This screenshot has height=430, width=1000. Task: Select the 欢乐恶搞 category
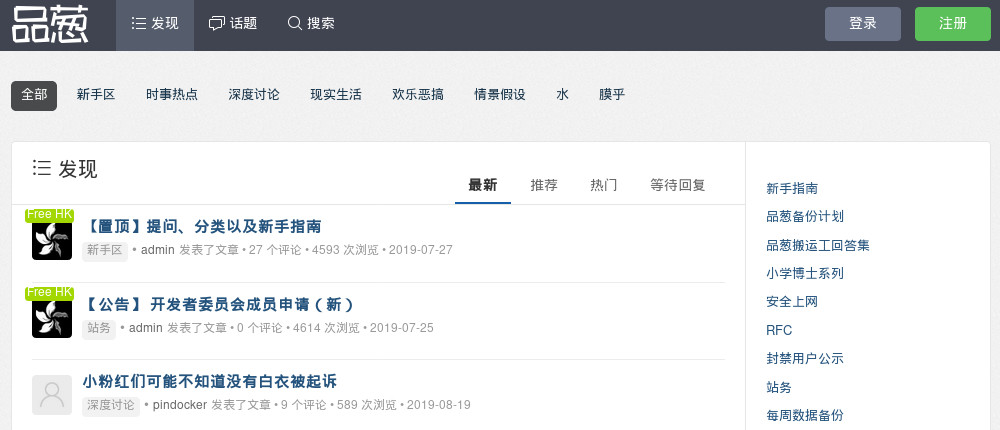click(x=418, y=95)
